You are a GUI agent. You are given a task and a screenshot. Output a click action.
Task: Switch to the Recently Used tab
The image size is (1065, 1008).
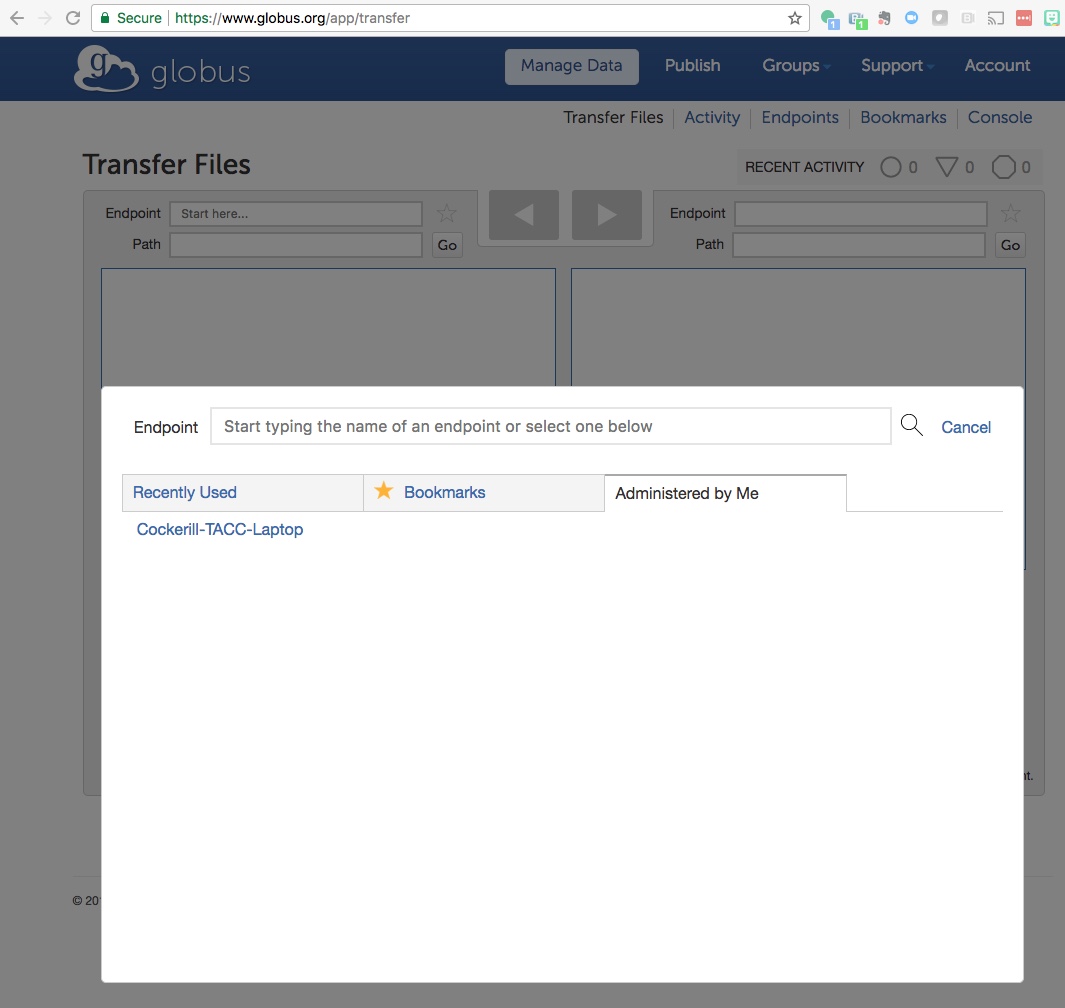point(242,492)
